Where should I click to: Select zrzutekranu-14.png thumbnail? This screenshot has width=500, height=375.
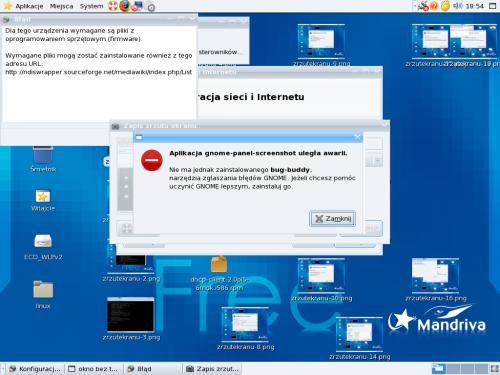pos(359,334)
